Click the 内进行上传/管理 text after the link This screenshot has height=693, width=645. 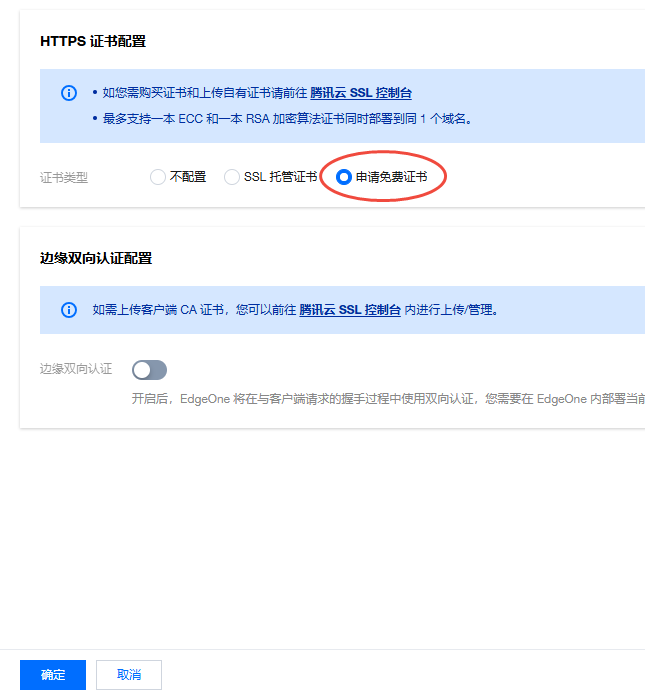[451, 310]
